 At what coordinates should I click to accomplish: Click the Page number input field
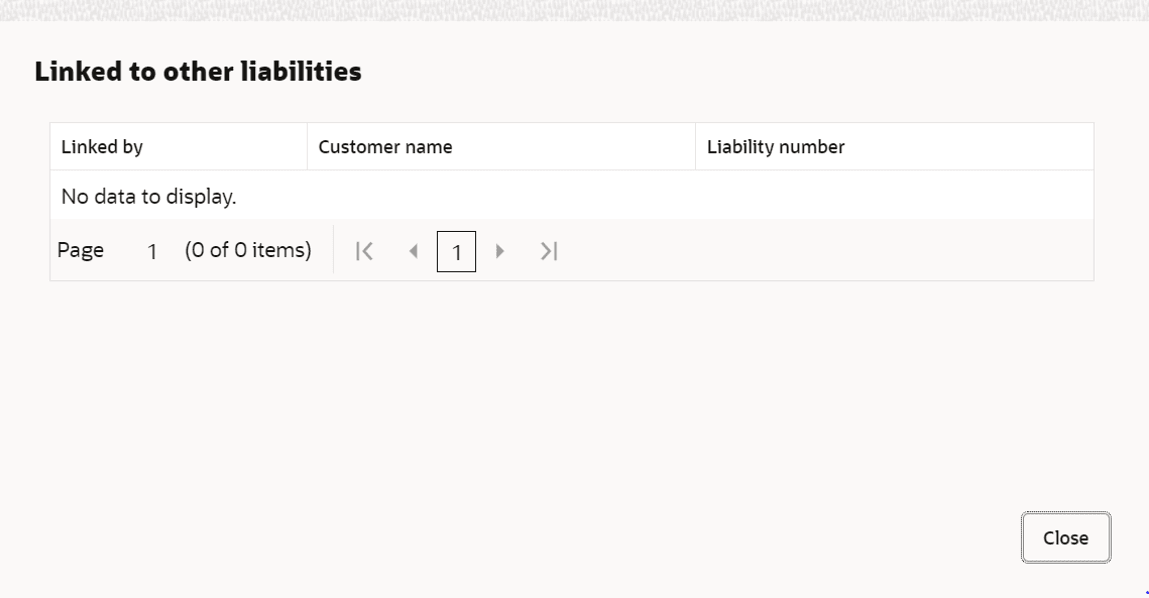click(152, 251)
